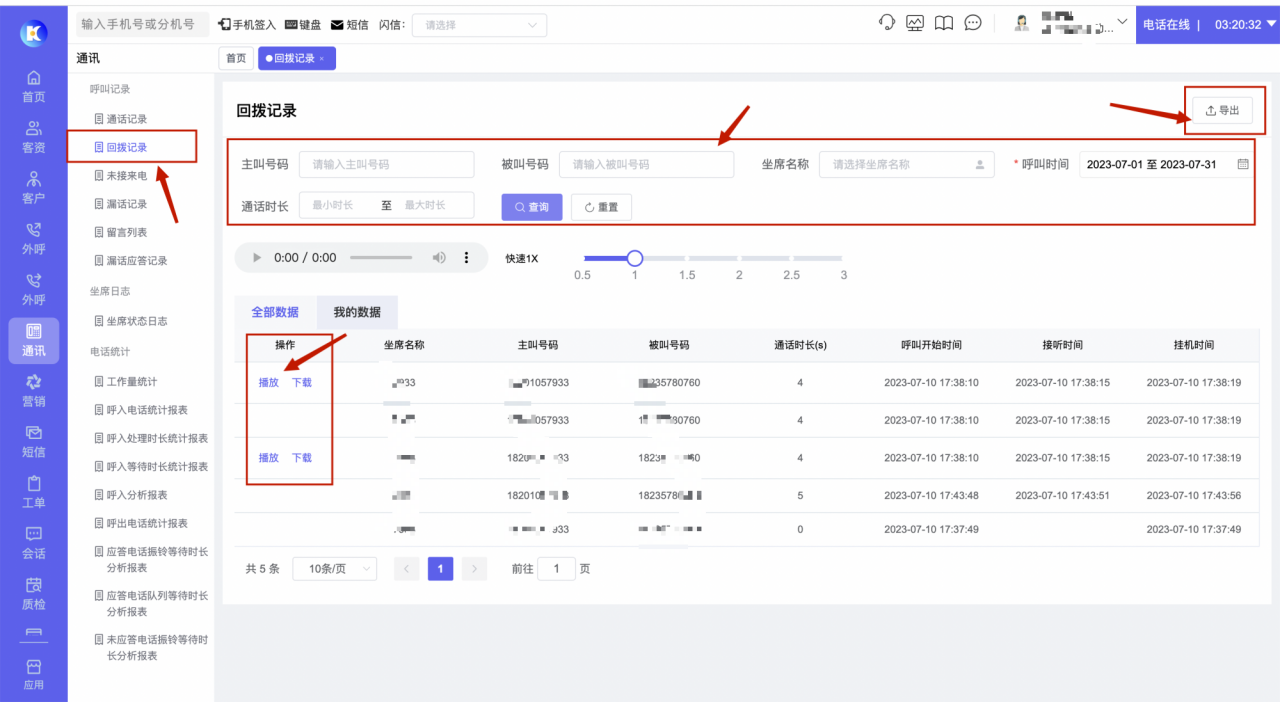Click the 查询 search button
The height and width of the screenshot is (702, 1280).
coord(532,207)
